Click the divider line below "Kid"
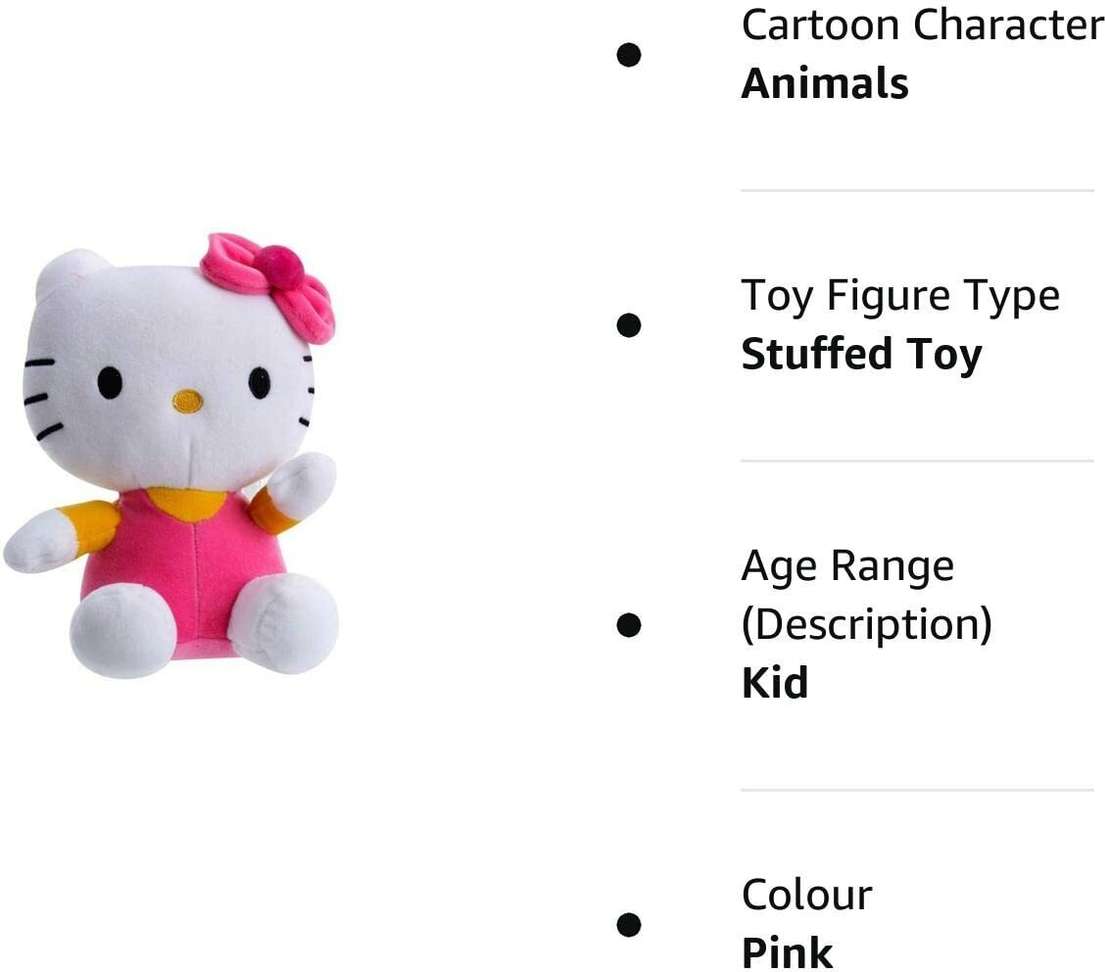This screenshot has width=1105, height=972. pos(917,790)
